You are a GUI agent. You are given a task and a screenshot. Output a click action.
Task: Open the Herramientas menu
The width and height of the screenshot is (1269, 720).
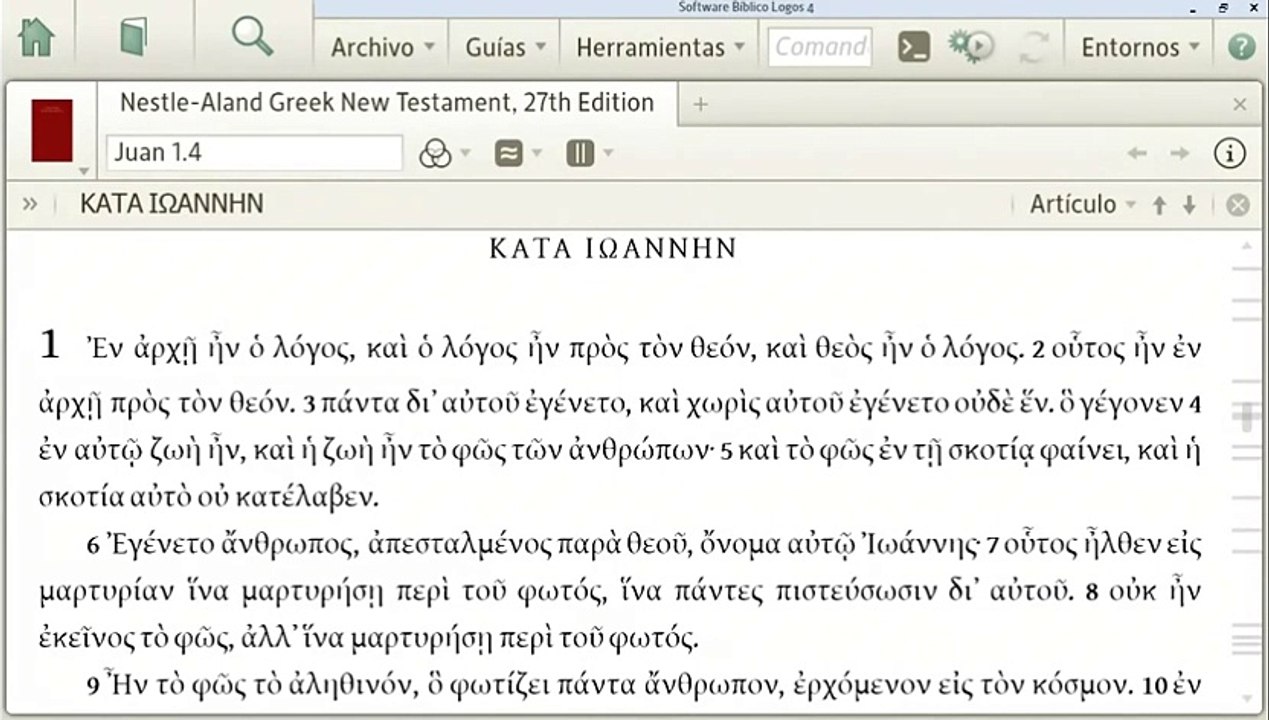point(661,47)
